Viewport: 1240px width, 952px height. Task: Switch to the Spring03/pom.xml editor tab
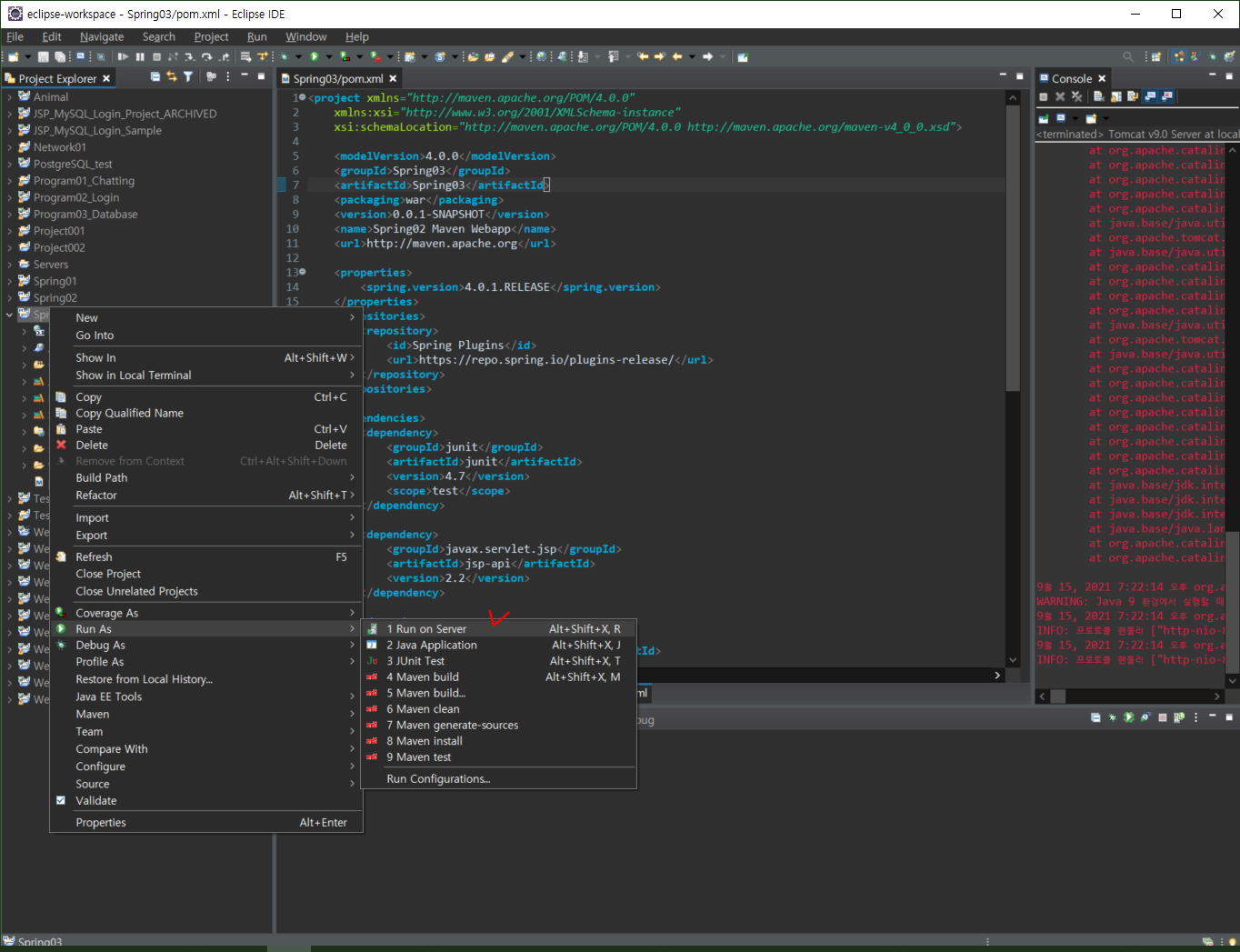337,78
